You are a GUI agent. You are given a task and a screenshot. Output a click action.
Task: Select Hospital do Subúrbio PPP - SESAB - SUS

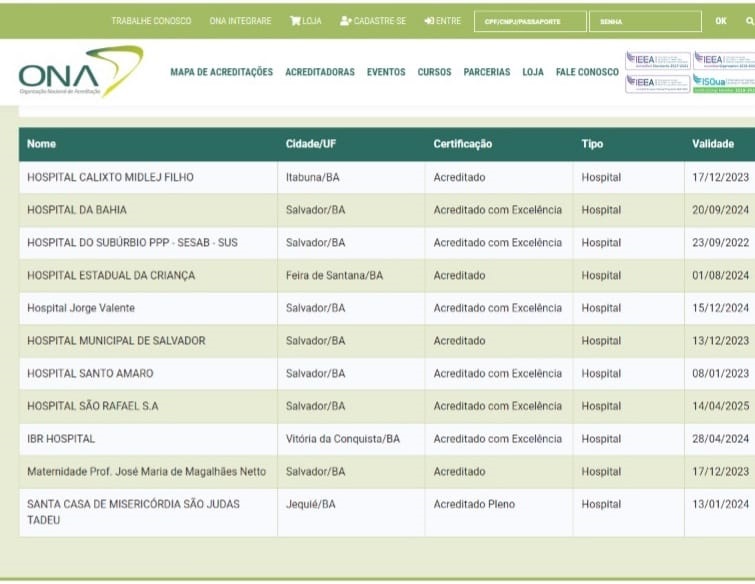tap(132, 243)
